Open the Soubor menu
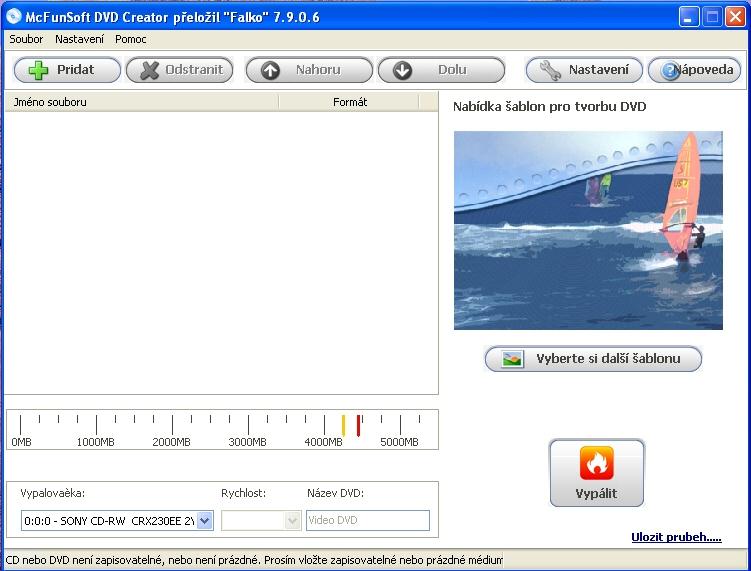This screenshot has width=751, height=571. (26, 39)
